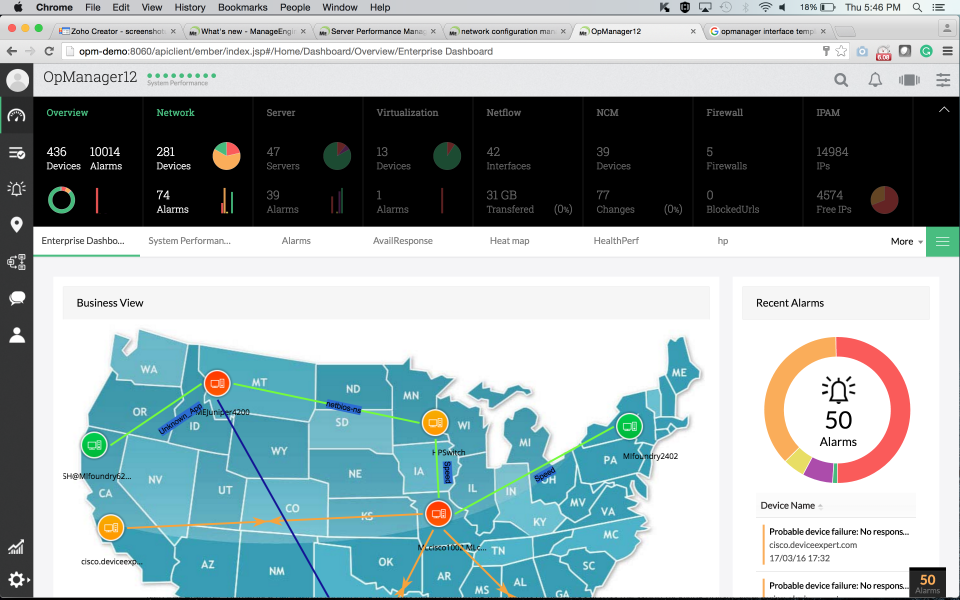Click the quick settings sliders icon
This screenshot has width=960, height=600.
pos(943,80)
